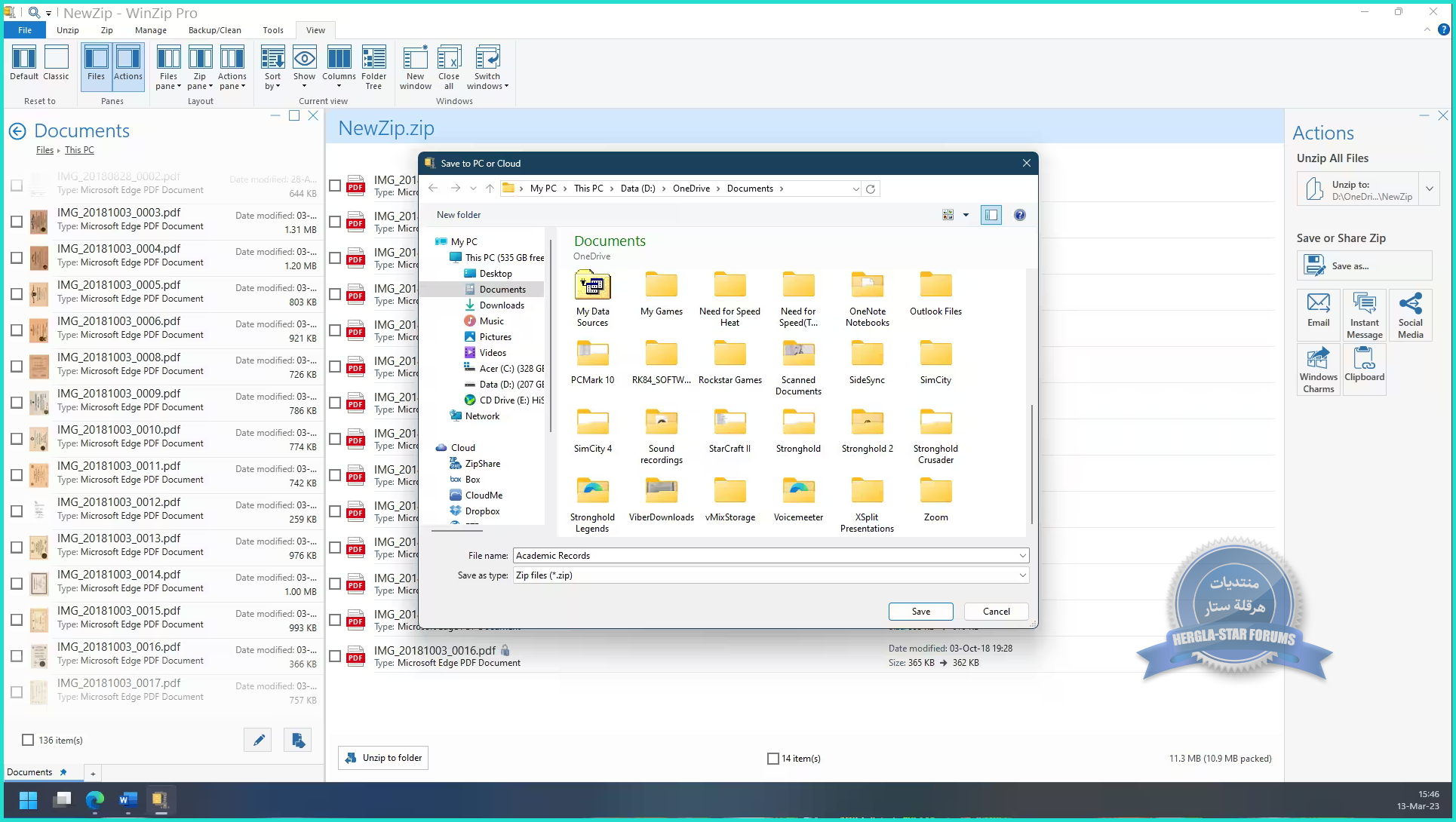Image resolution: width=1456 pixels, height=822 pixels.
Task: Click the New folder button
Action: [x=459, y=215]
